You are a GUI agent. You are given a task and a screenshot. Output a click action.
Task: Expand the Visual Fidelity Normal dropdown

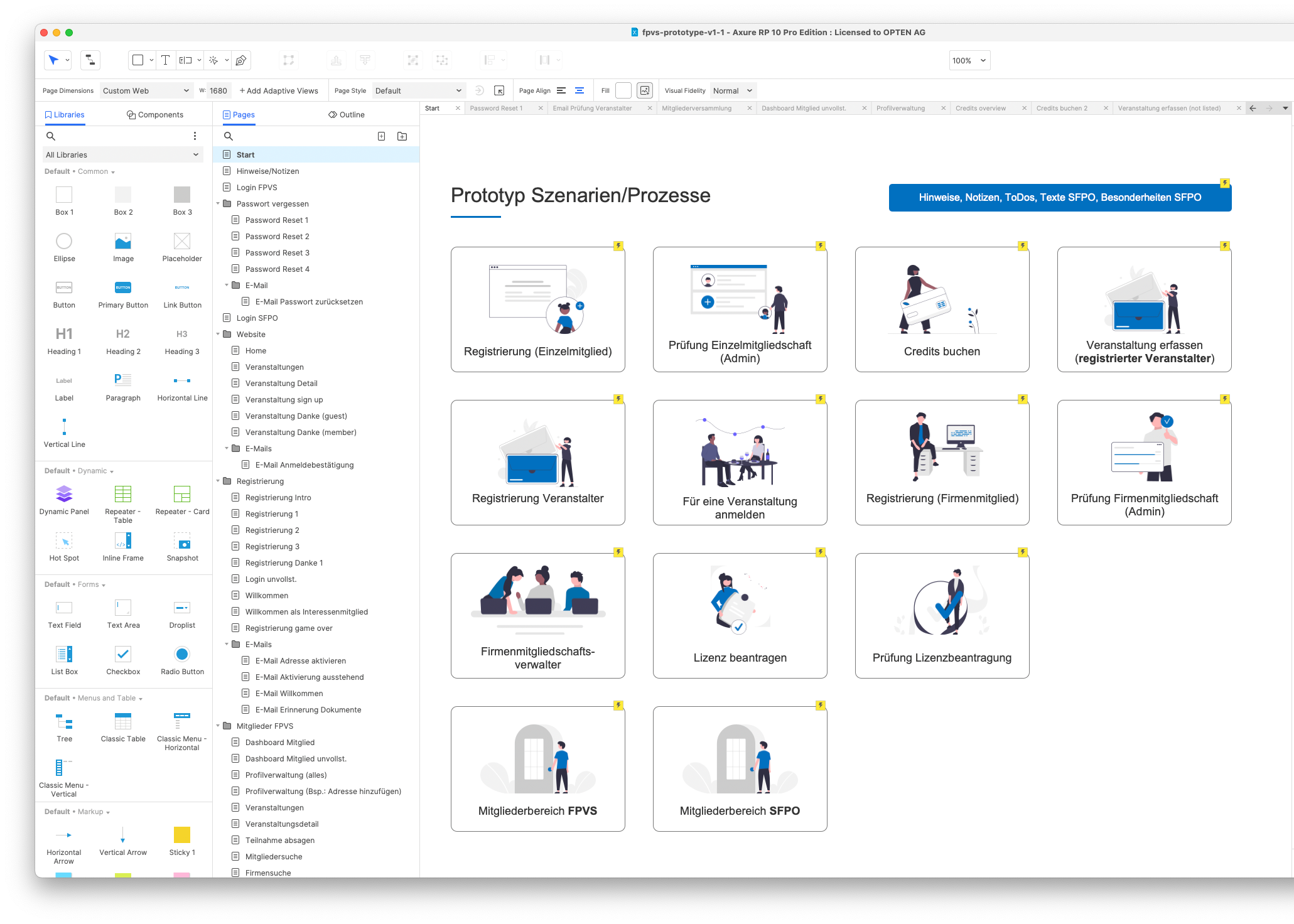point(732,90)
